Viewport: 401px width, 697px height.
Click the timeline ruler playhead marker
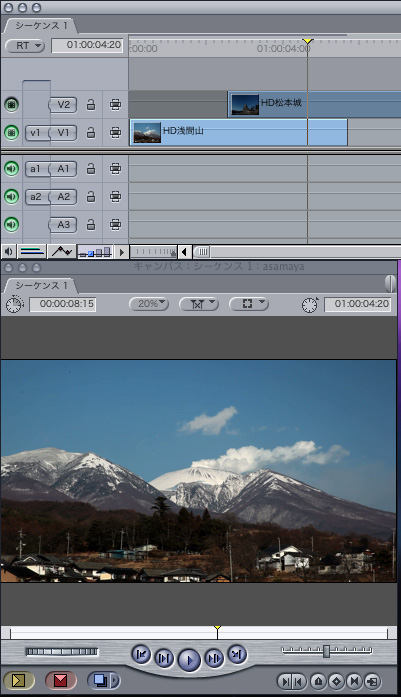307,41
